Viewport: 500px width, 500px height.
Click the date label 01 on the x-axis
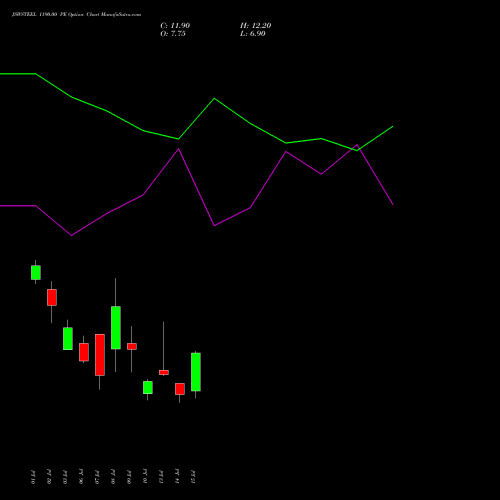33,477
